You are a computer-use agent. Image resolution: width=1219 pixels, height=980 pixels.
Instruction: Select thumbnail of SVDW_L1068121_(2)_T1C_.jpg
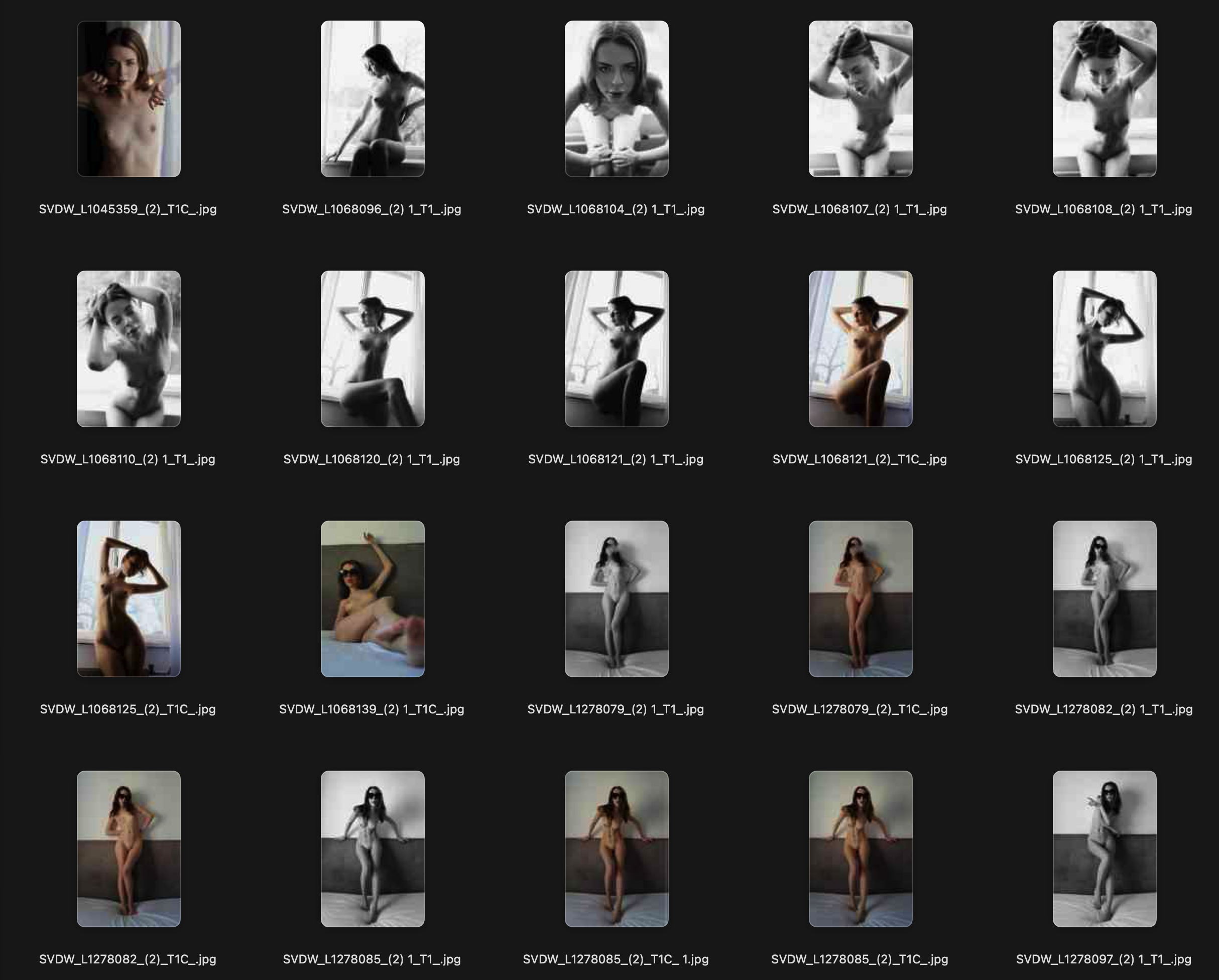coord(861,349)
